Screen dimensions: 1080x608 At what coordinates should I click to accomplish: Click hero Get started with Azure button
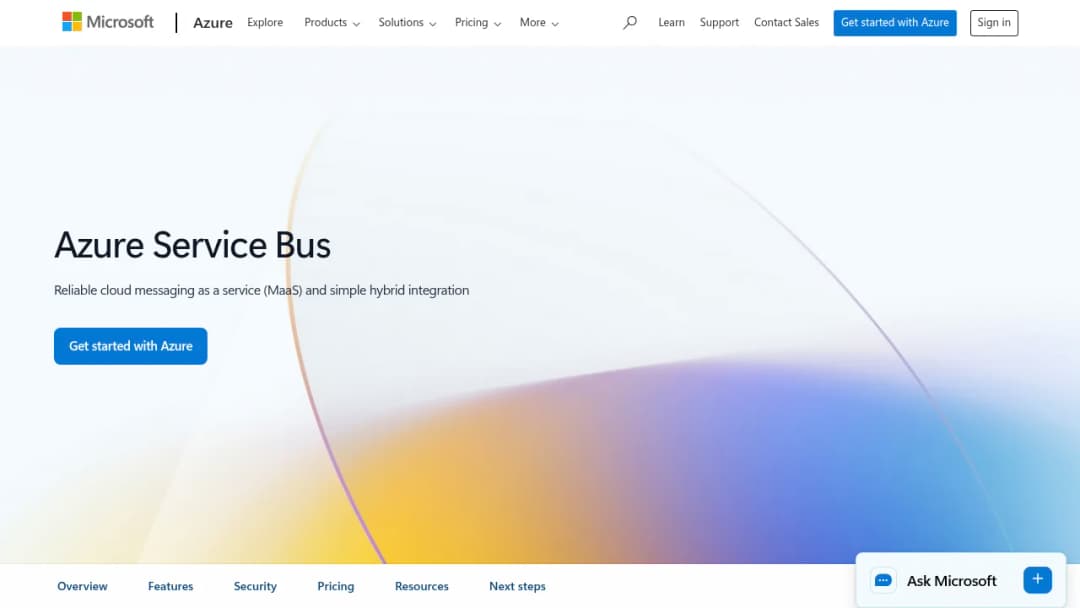click(x=131, y=346)
